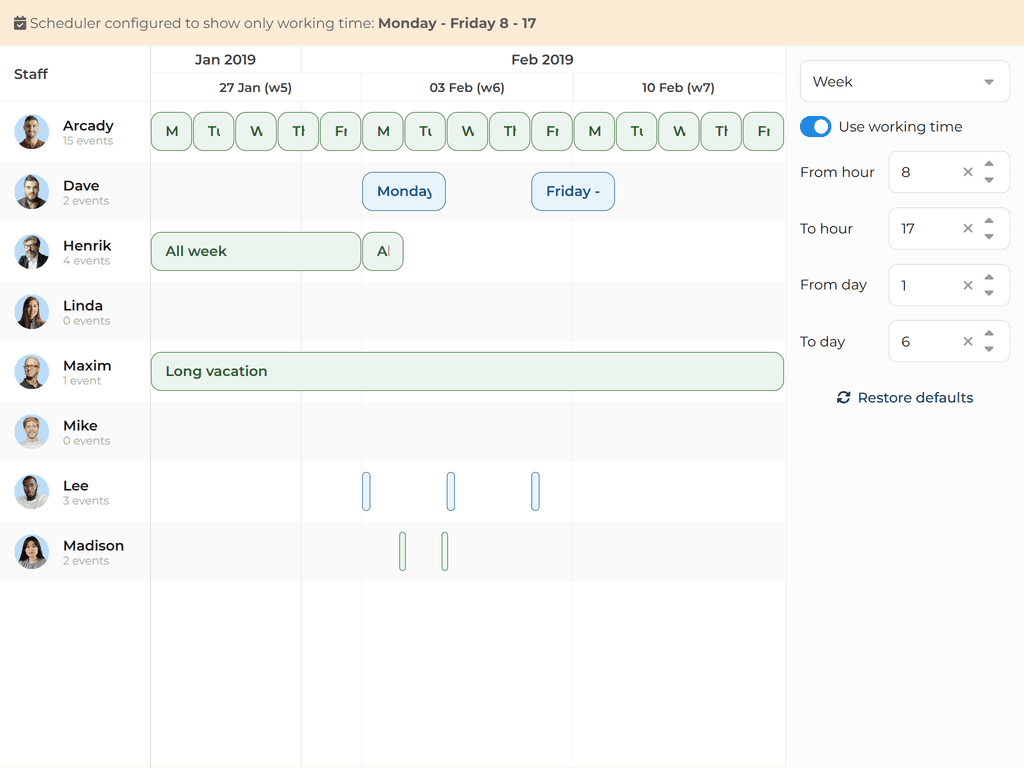This screenshot has height=768, width=1024.
Task: Clear the From hour field value
Action: 967,172
